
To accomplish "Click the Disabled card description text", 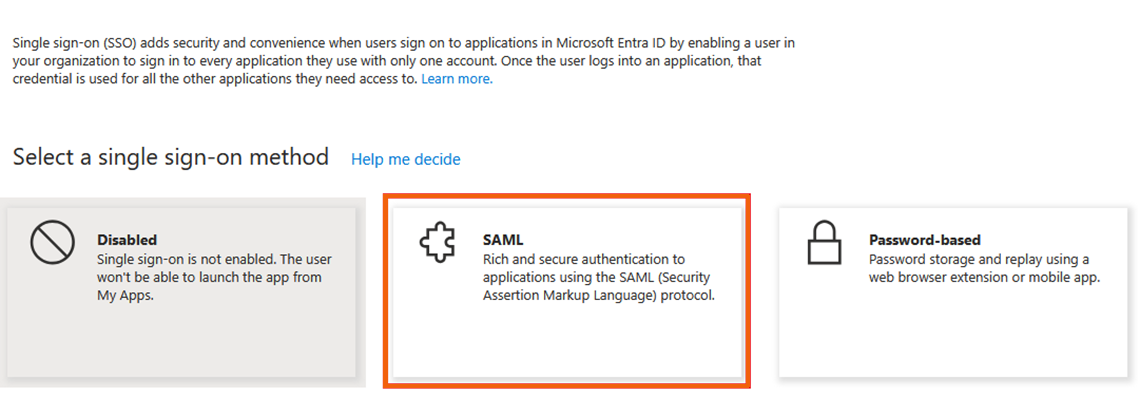I will click(214, 278).
